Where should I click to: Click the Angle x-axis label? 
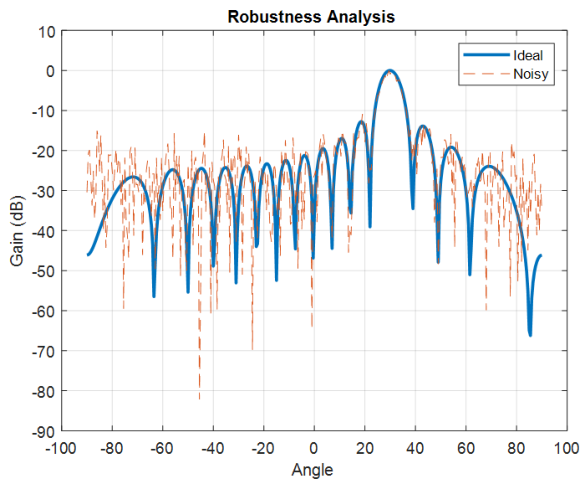click(x=312, y=470)
